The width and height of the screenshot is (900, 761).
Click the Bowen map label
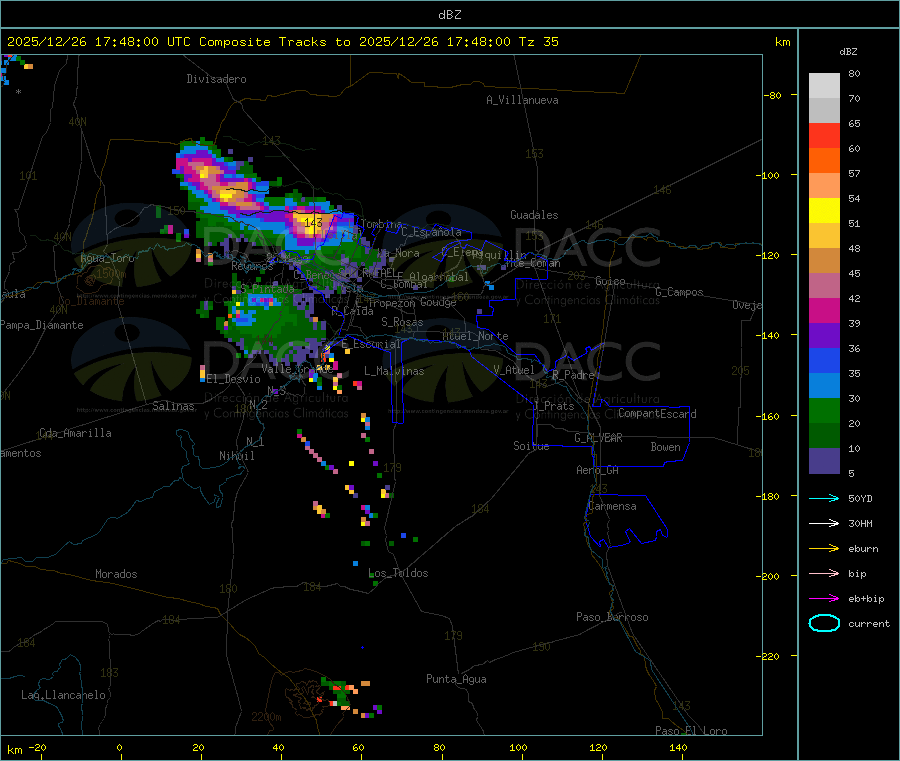665,447
